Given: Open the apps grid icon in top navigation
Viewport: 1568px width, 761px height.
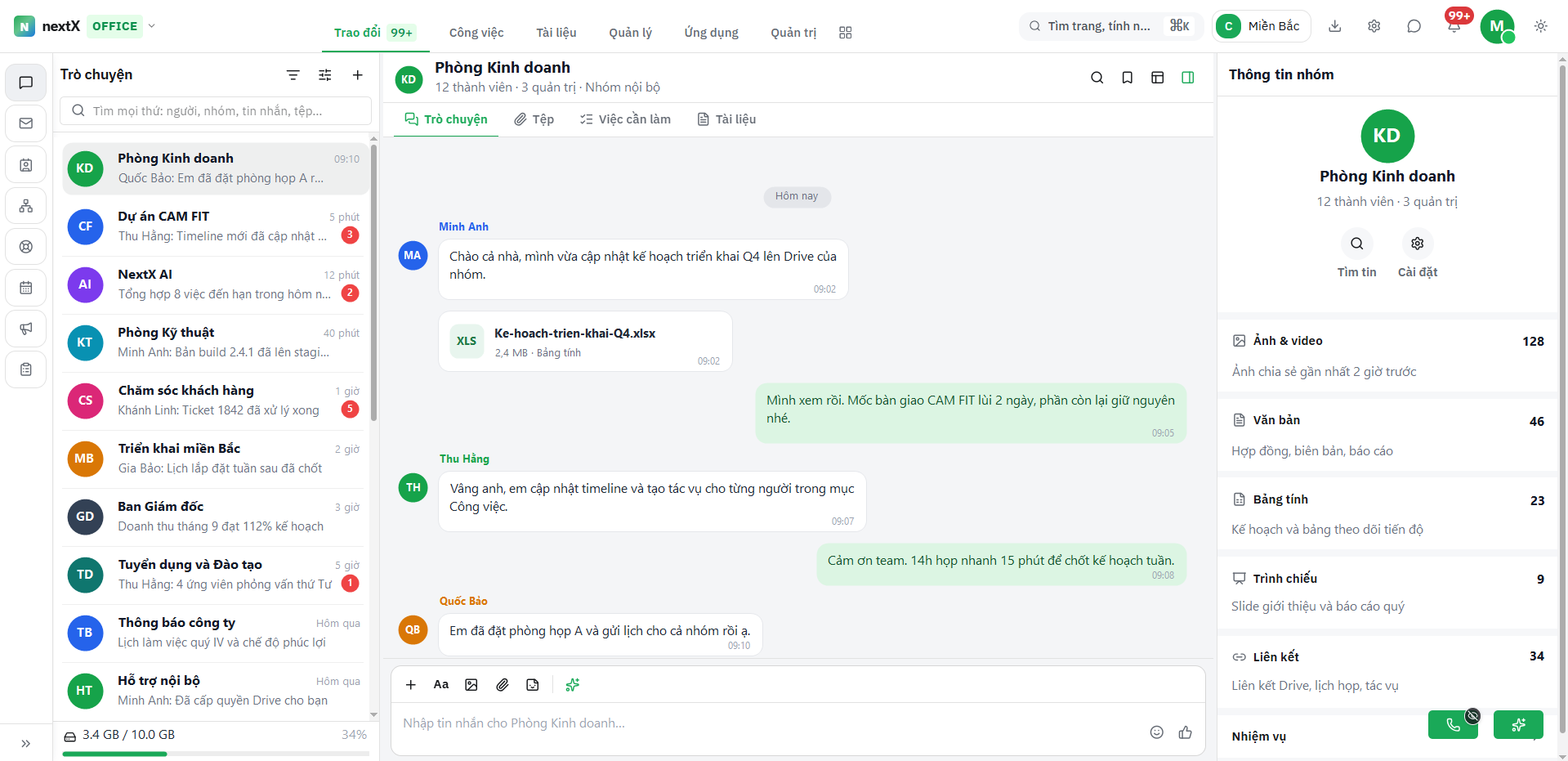Looking at the screenshot, I should click(845, 33).
